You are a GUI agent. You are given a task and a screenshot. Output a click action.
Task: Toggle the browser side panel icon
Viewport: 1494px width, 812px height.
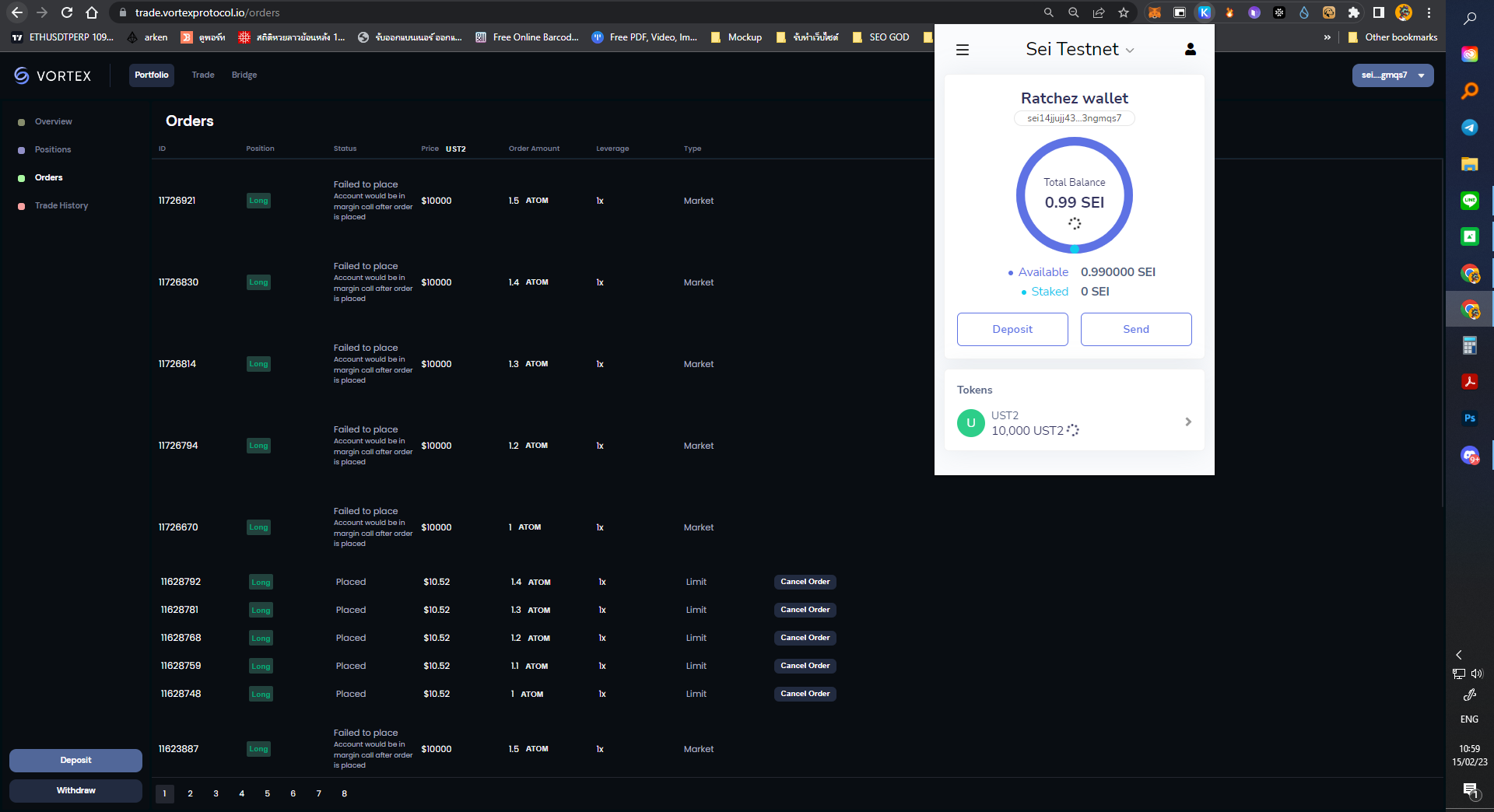1379,12
